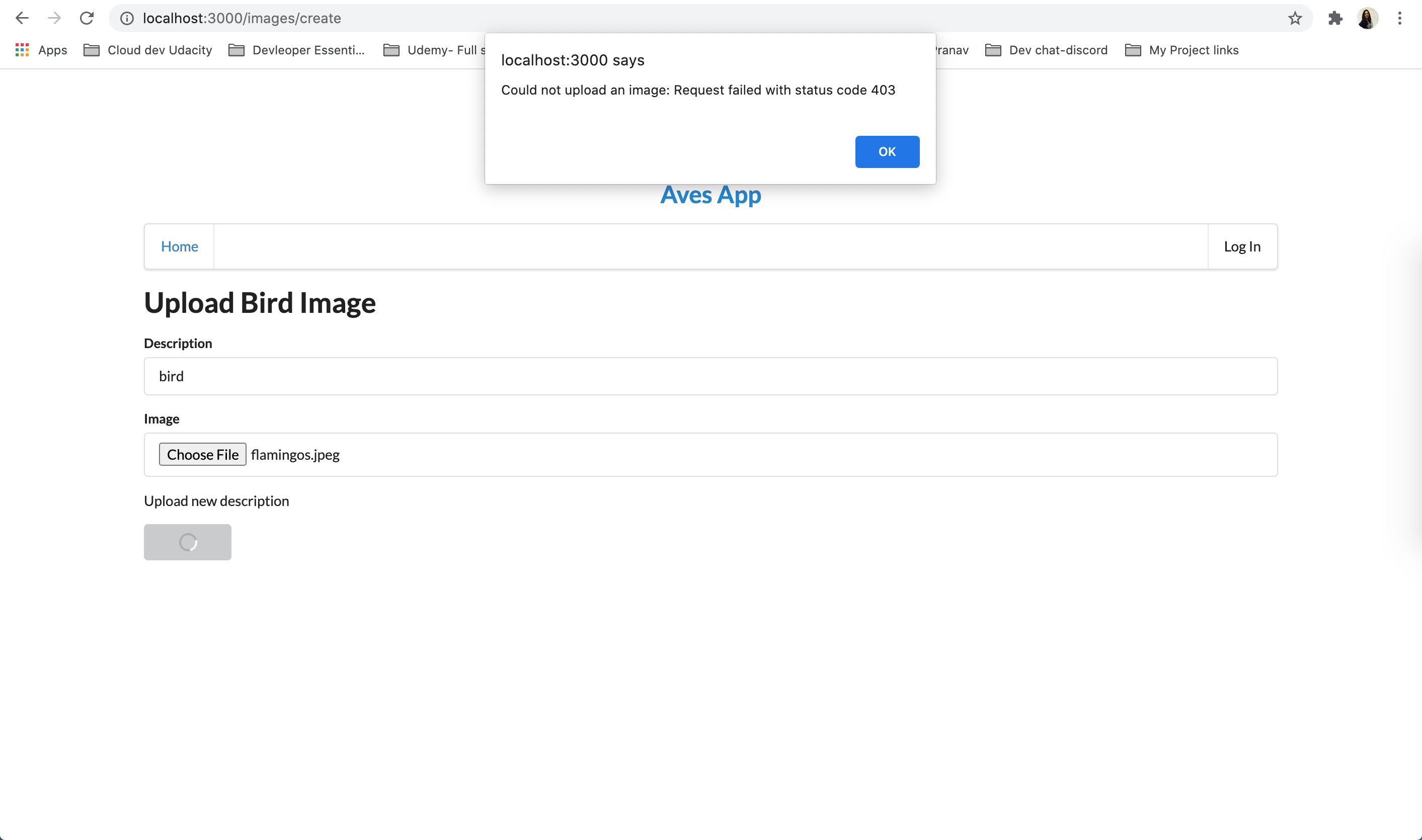Open the My Project links bookmark folder
This screenshot has height=840, width=1422.
[1181, 50]
